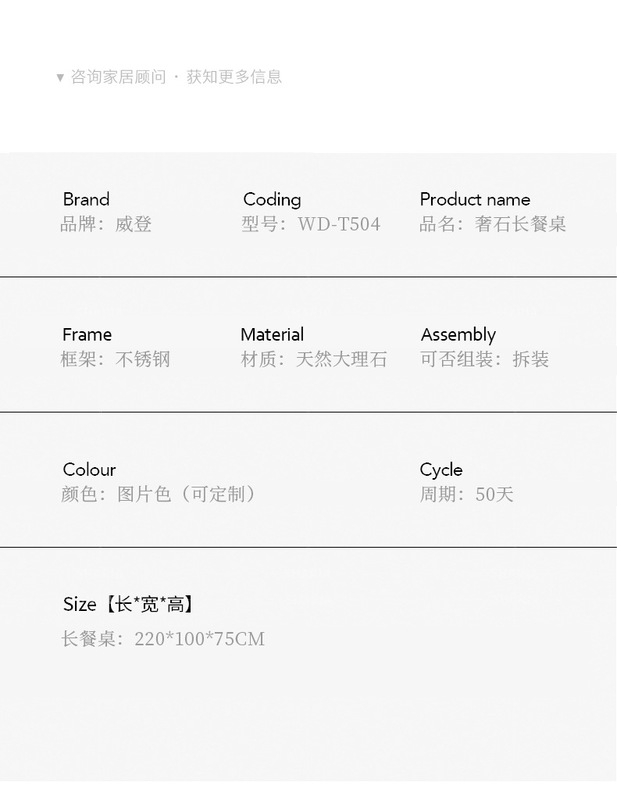The height and width of the screenshot is (800, 617).
Task: Select the Colour heading
Action: pyautogui.click(x=89, y=469)
